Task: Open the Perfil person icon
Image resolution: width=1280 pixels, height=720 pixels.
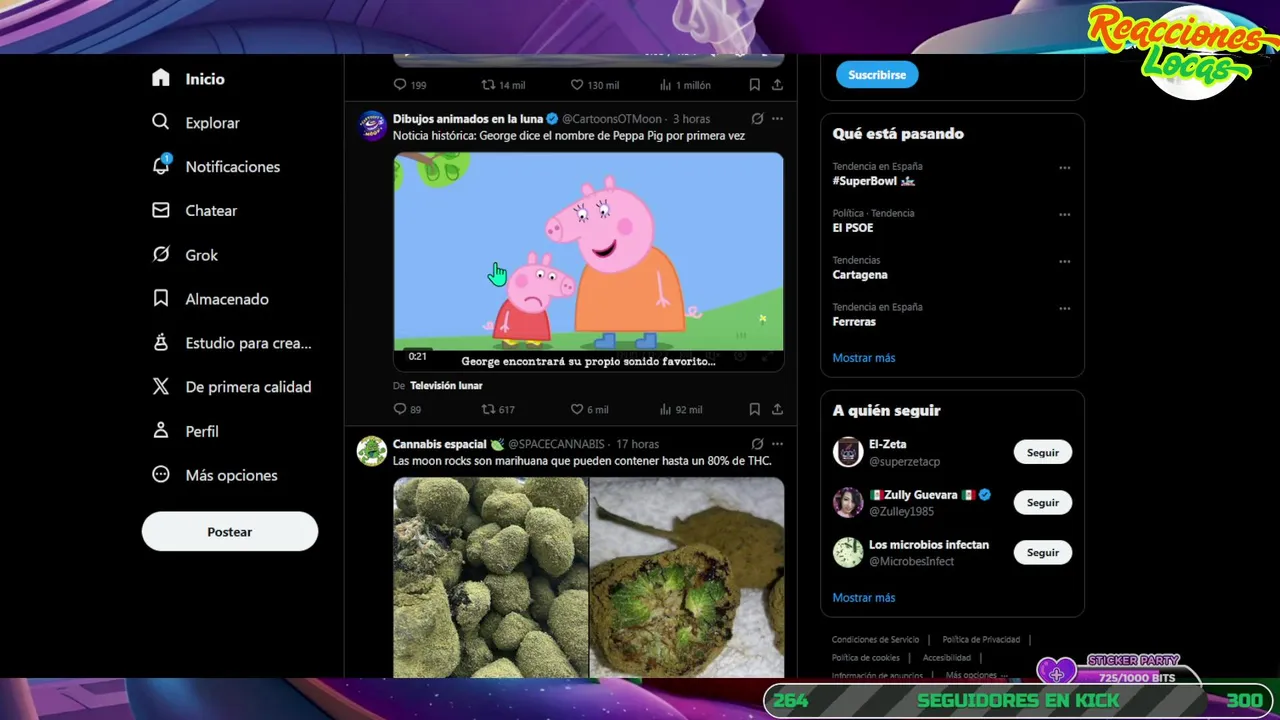Action: pos(161,430)
